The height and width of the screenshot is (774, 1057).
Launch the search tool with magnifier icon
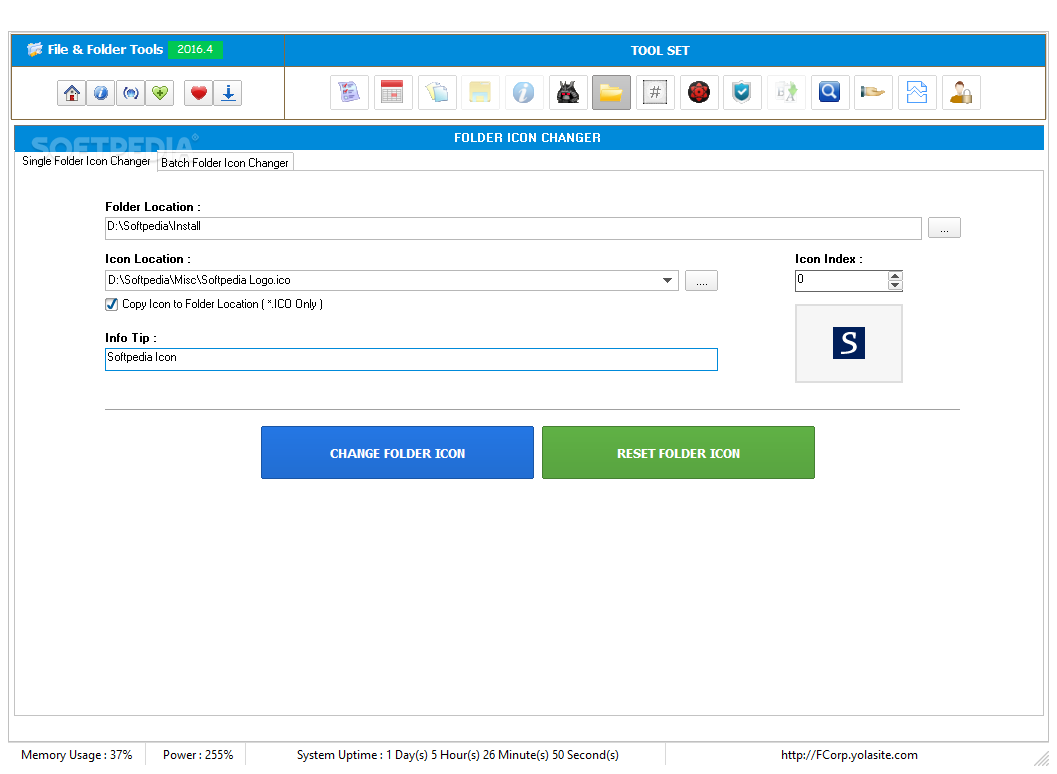tap(829, 92)
